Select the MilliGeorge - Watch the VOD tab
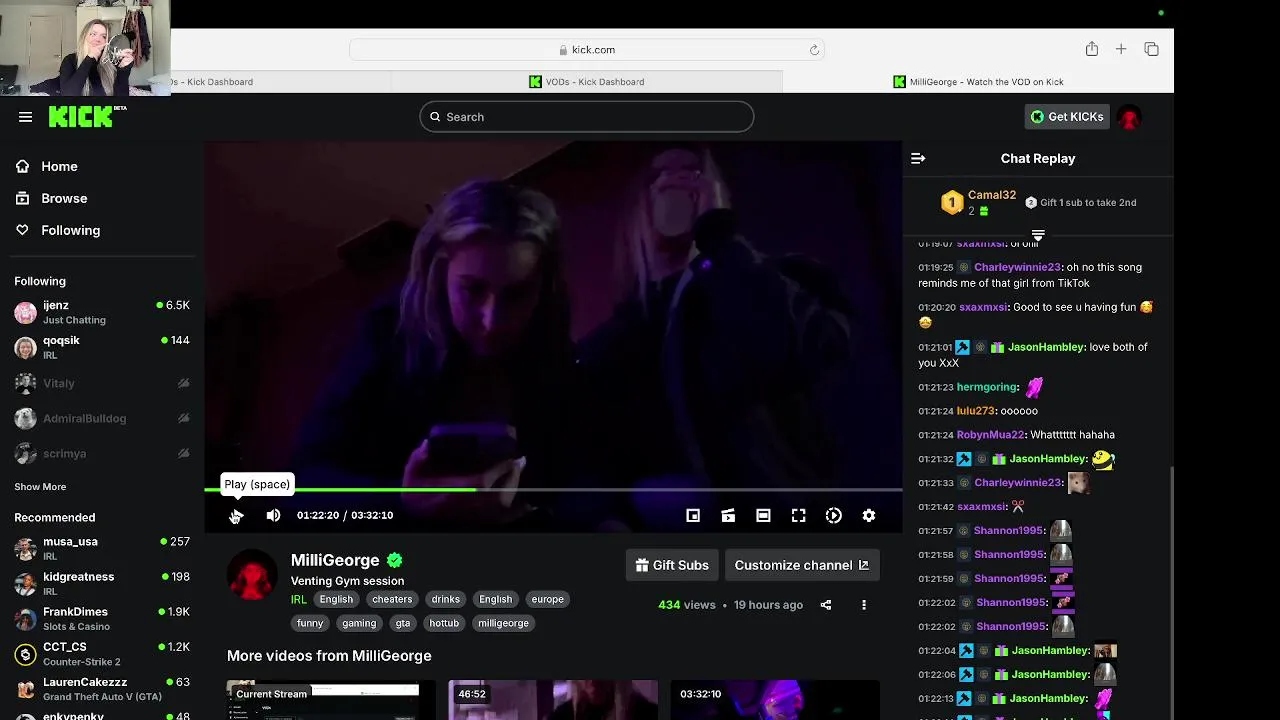Image resolution: width=1280 pixels, height=720 pixels. click(x=978, y=82)
